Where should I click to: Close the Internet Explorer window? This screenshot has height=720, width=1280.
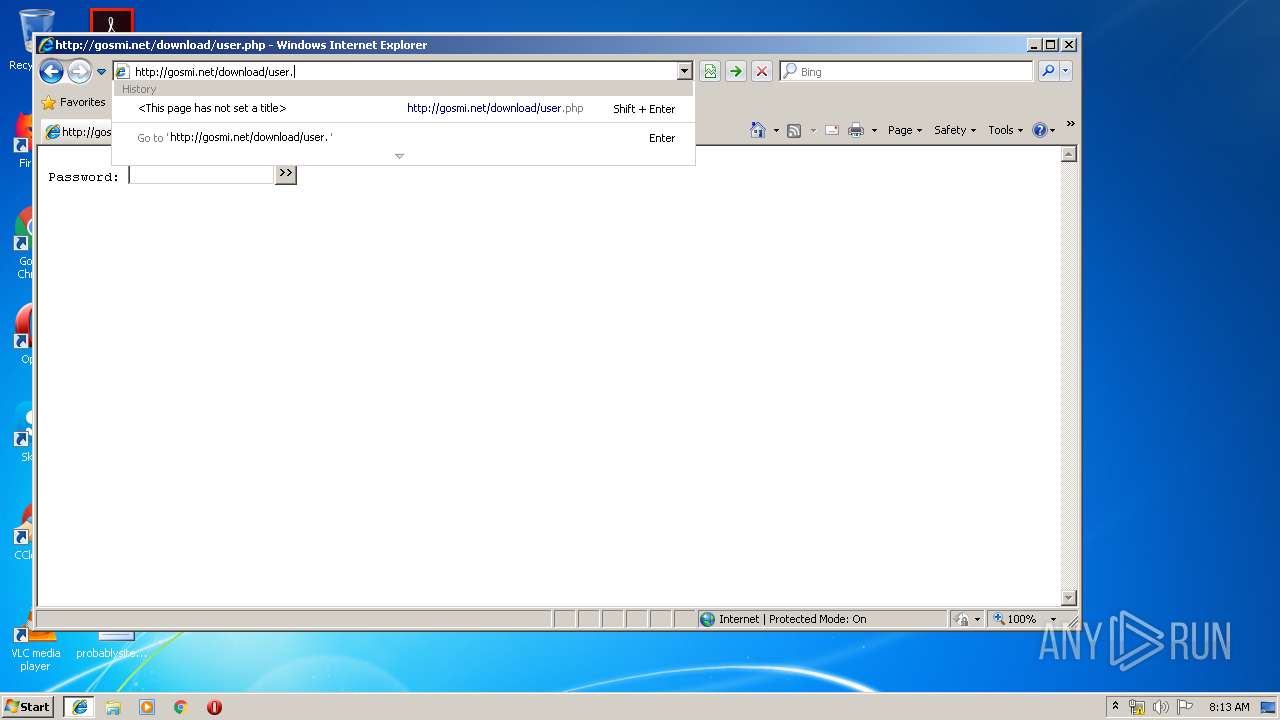tap(1069, 44)
